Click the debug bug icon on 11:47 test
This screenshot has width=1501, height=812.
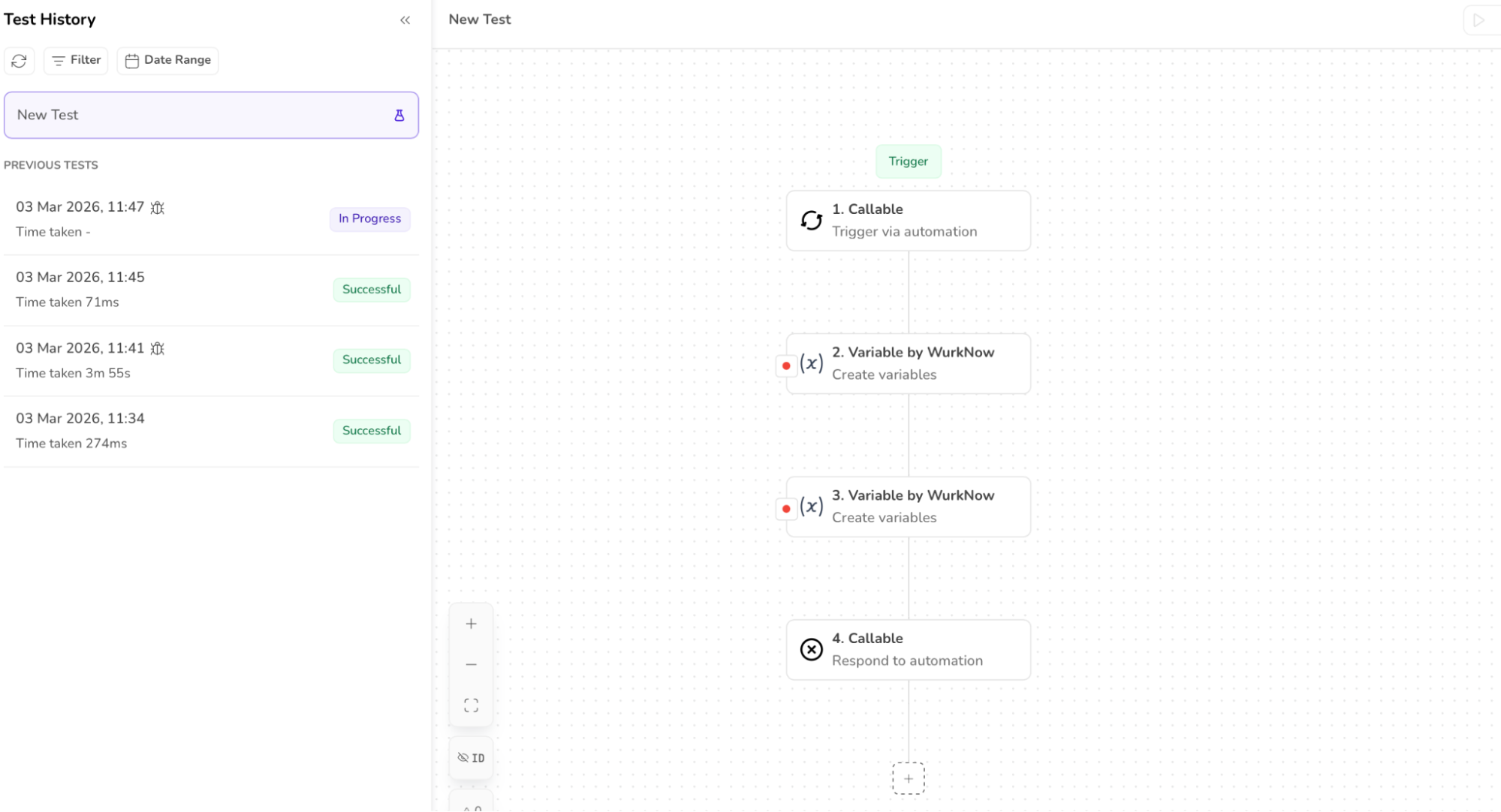click(x=157, y=208)
